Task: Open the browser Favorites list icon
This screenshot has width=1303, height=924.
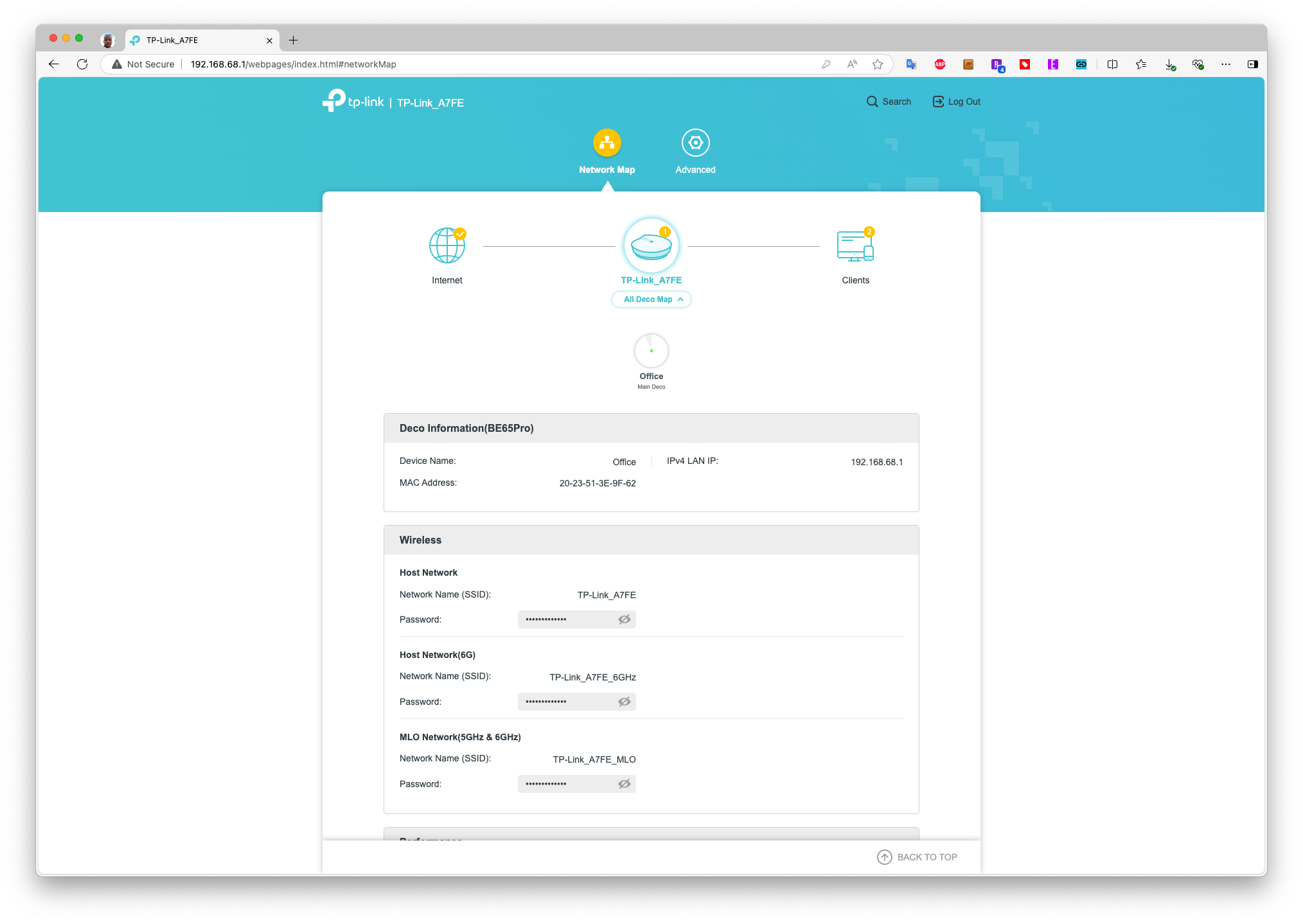Action: pyautogui.click(x=1141, y=64)
